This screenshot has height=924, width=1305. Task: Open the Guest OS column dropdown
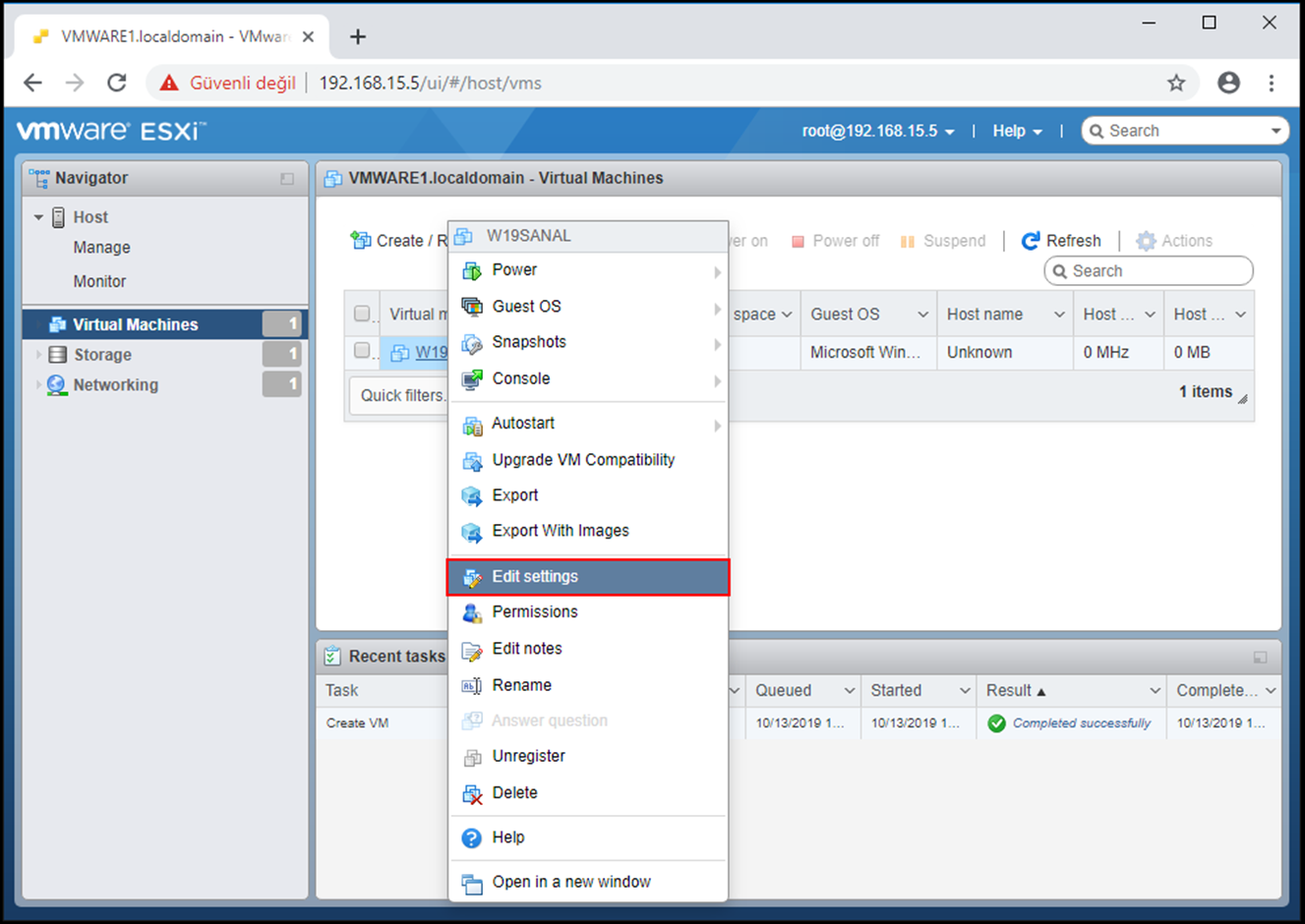pyautogui.click(x=922, y=315)
